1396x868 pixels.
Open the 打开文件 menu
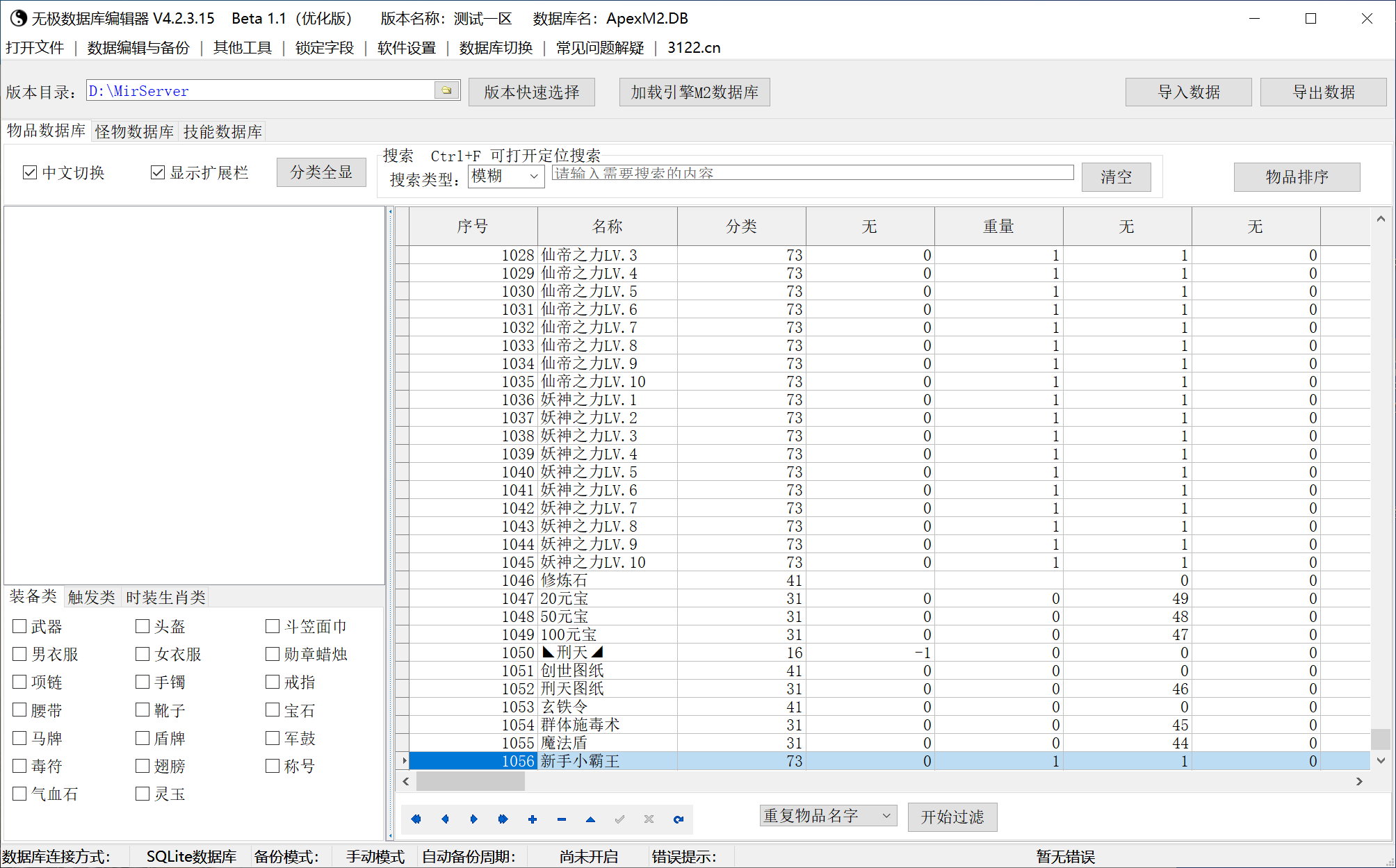pyautogui.click(x=35, y=47)
